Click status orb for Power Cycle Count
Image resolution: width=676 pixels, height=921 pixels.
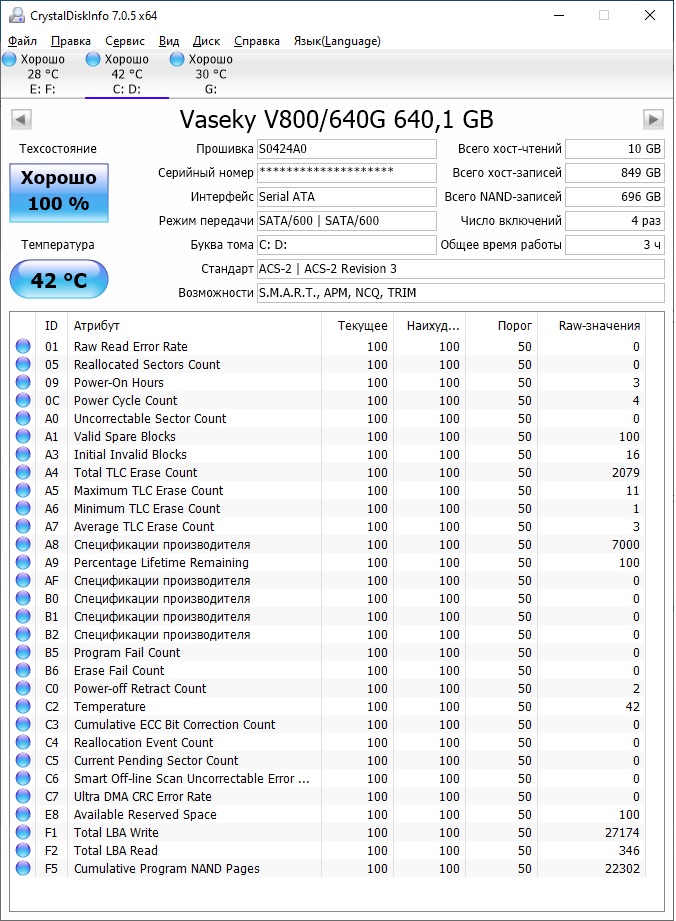pos(23,400)
